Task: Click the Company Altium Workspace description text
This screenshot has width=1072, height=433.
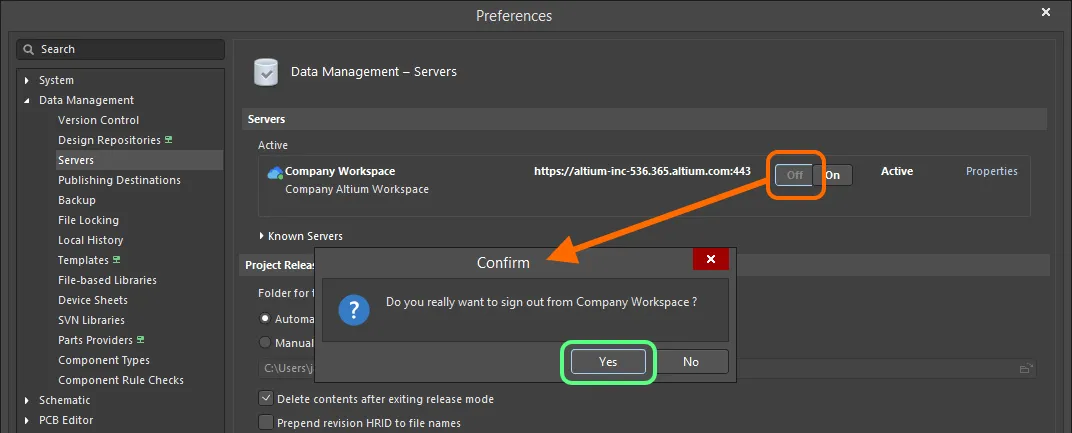Action: (x=357, y=189)
